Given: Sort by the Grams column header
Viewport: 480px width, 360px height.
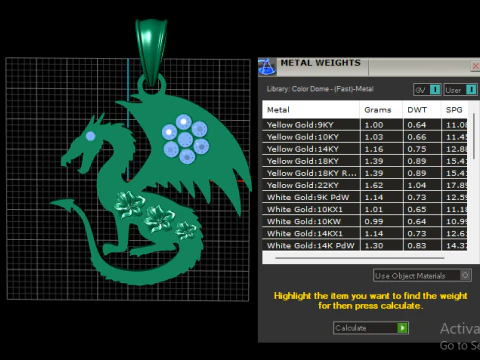Looking at the screenshot, I should click(381, 110).
